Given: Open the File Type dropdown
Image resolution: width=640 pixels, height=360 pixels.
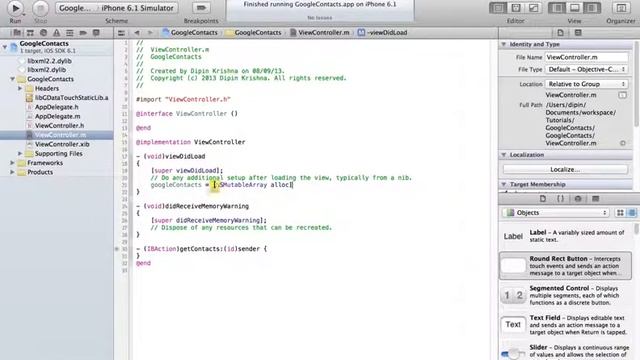Looking at the screenshot, I should click(x=587, y=69).
